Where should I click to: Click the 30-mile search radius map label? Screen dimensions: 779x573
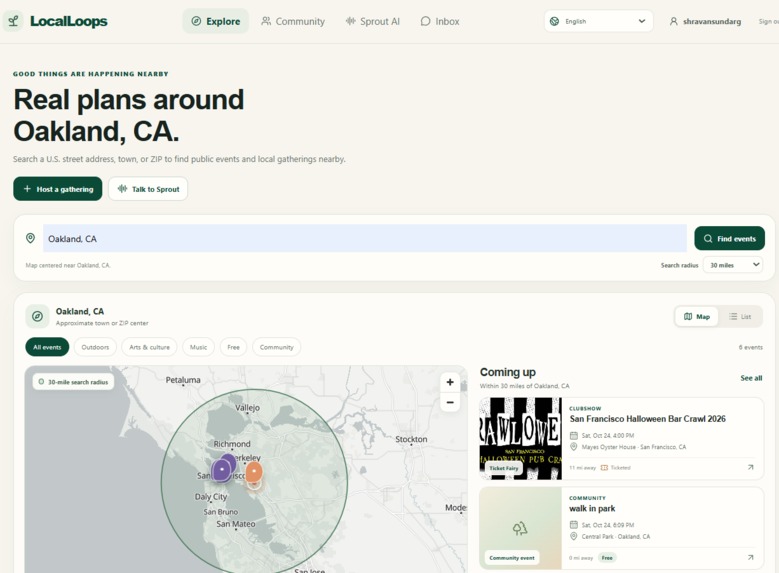pos(73,382)
